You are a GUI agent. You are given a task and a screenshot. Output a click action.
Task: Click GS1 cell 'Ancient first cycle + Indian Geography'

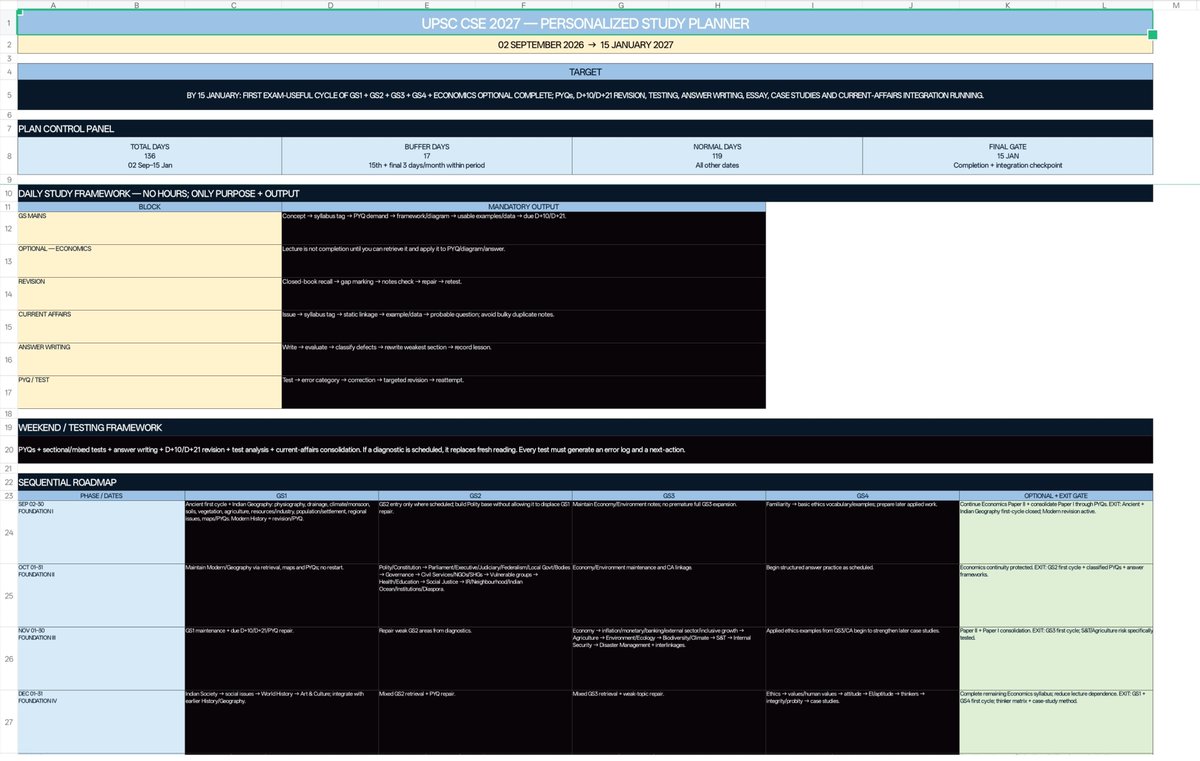point(281,532)
